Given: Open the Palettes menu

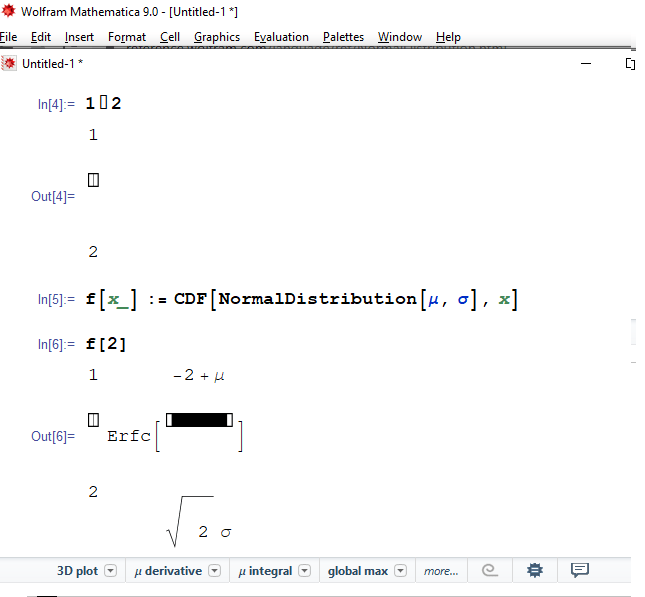Looking at the screenshot, I should pyautogui.click(x=343, y=37).
